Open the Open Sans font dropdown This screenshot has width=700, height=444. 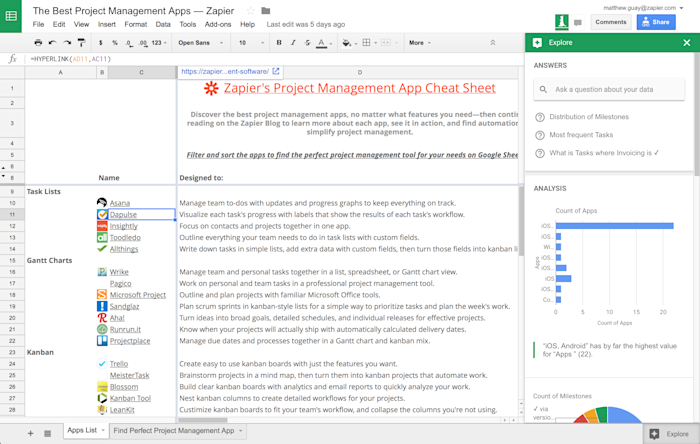pos(200,43)
